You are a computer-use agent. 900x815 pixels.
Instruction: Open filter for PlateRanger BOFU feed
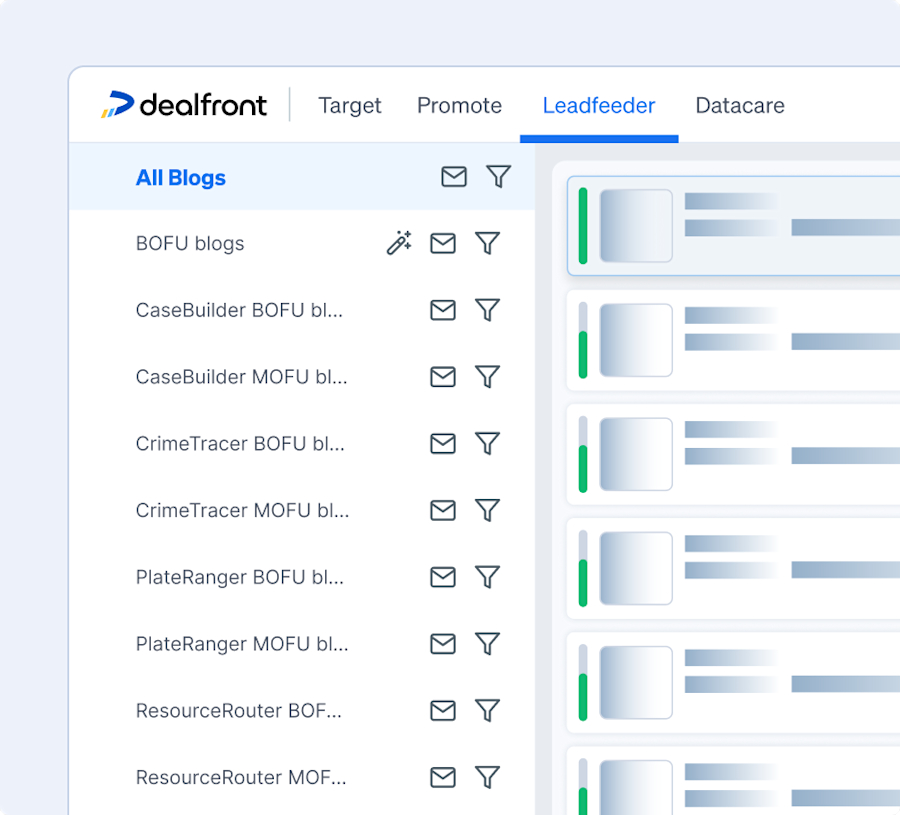487,577
